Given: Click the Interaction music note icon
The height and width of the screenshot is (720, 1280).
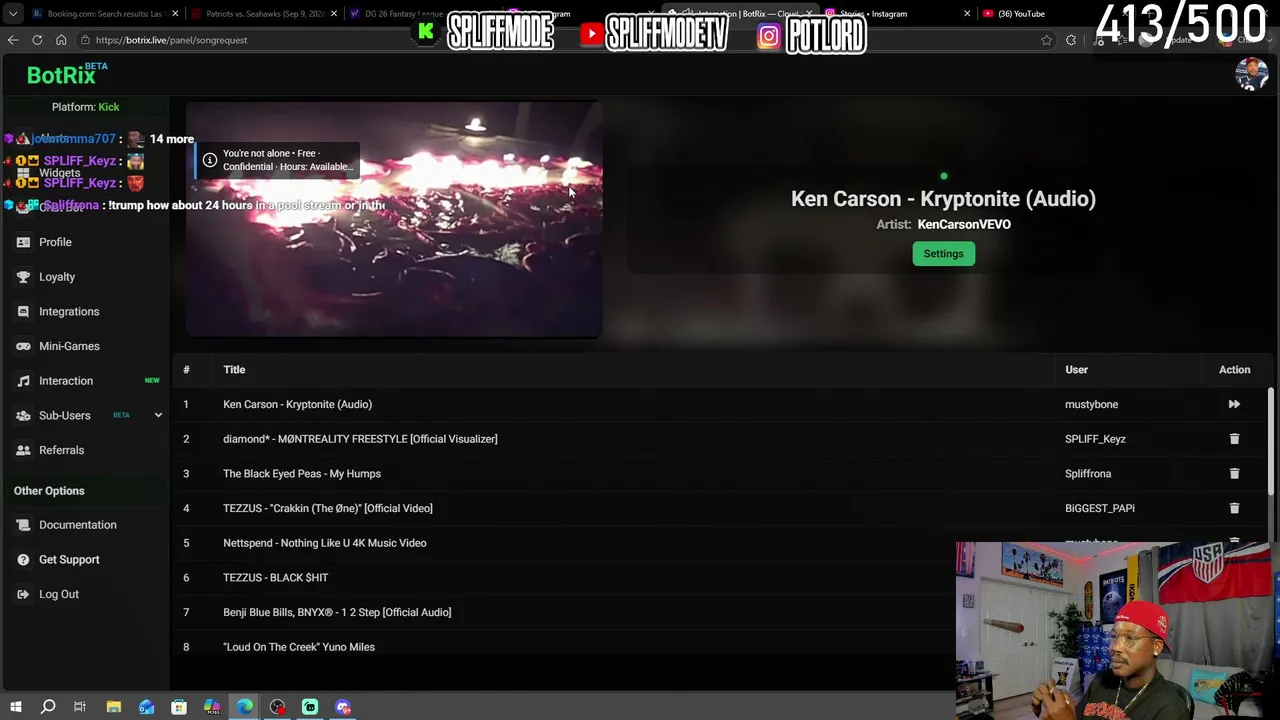Looking at the screenshot, I should (23, 381).
